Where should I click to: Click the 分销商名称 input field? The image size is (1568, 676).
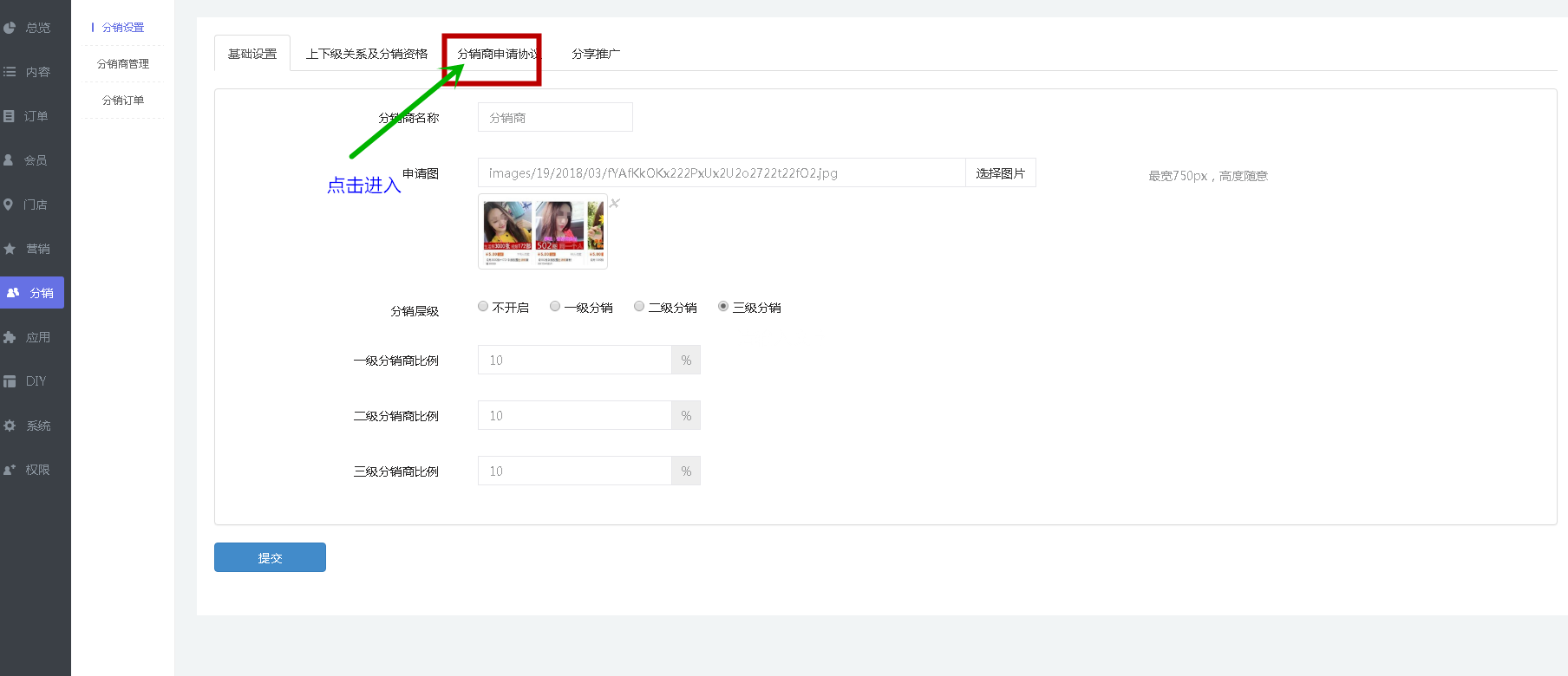click(x=555, y=118)
